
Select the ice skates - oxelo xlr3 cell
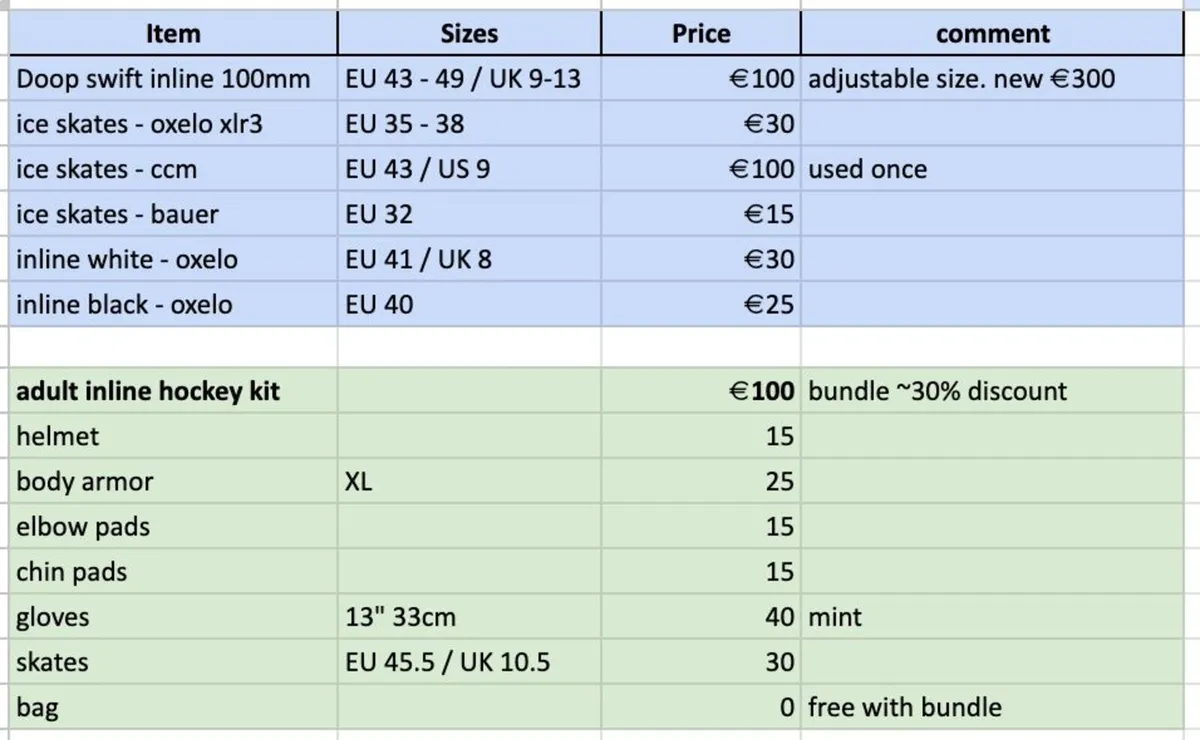(x=173, y=123)
